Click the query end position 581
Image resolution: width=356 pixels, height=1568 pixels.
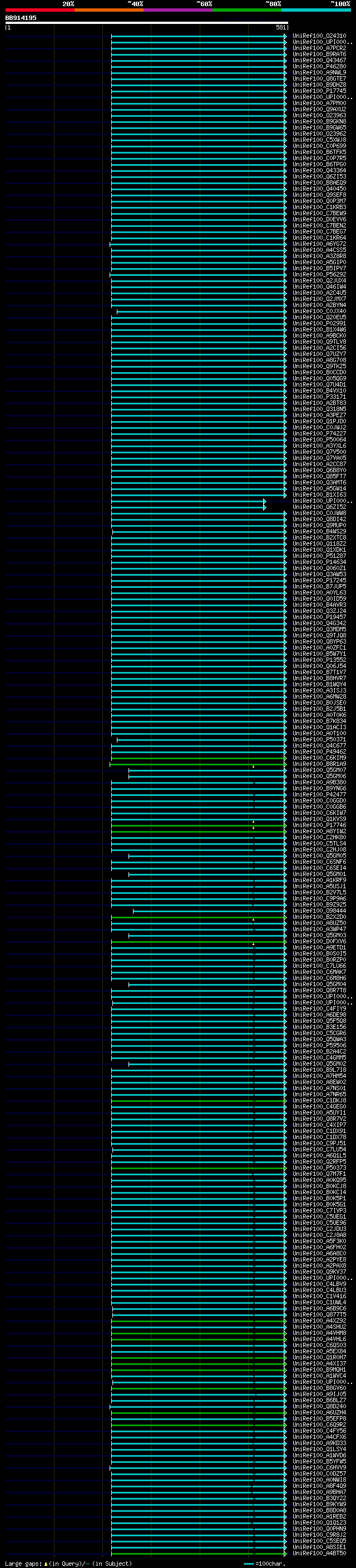point(280,27)
